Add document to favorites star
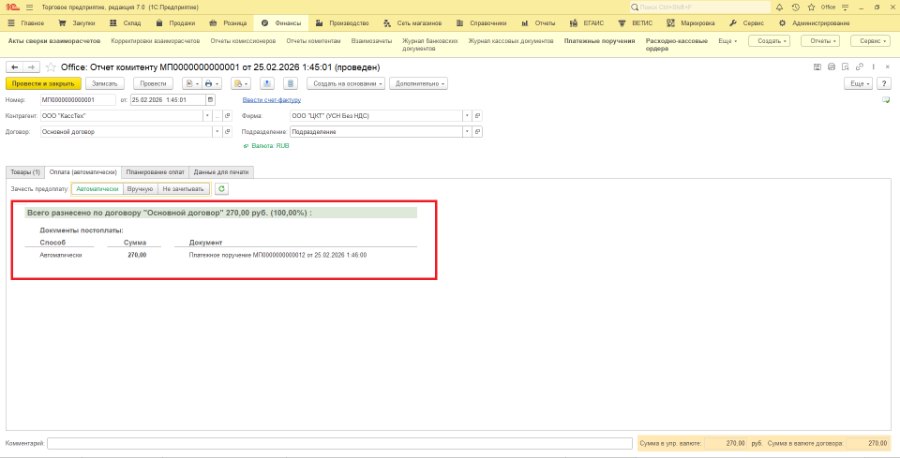The height and width of the screenshot is (458, 900). coord(51,67)
